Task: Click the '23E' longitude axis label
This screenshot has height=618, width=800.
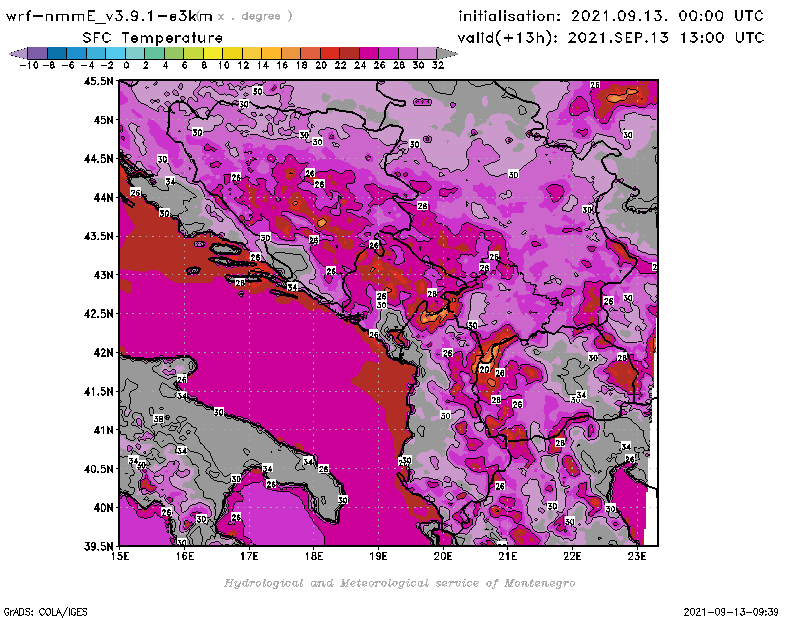Action: [637, 556]
